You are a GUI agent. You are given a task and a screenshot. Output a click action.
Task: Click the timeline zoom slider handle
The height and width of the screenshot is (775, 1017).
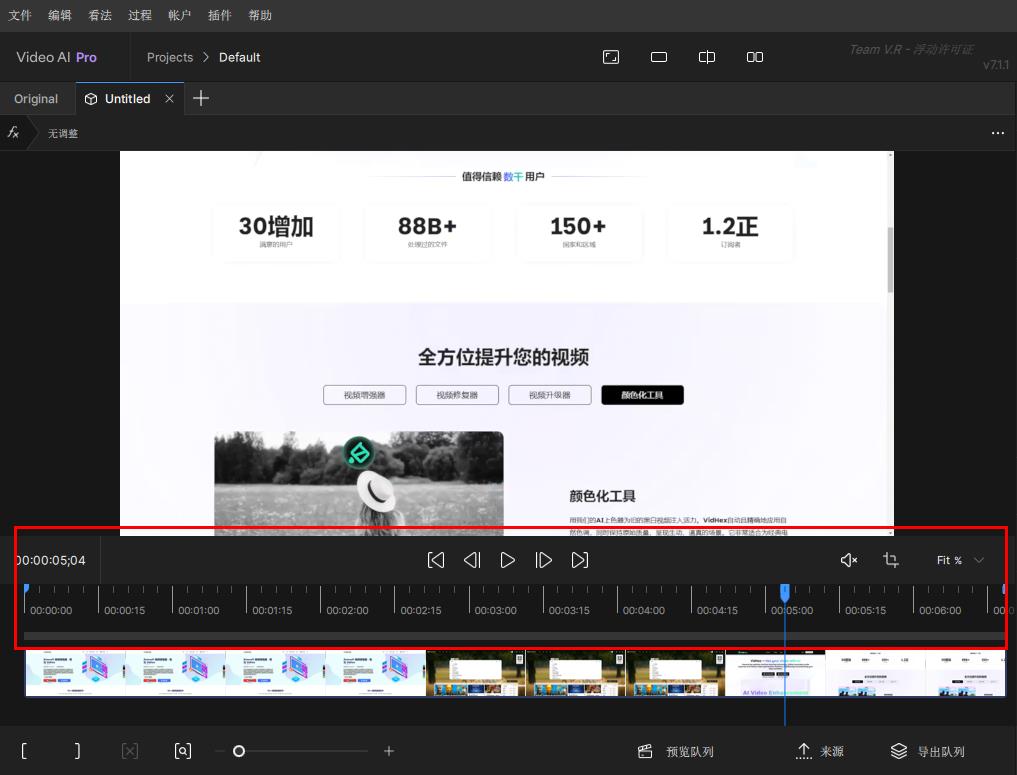point(239,751)
